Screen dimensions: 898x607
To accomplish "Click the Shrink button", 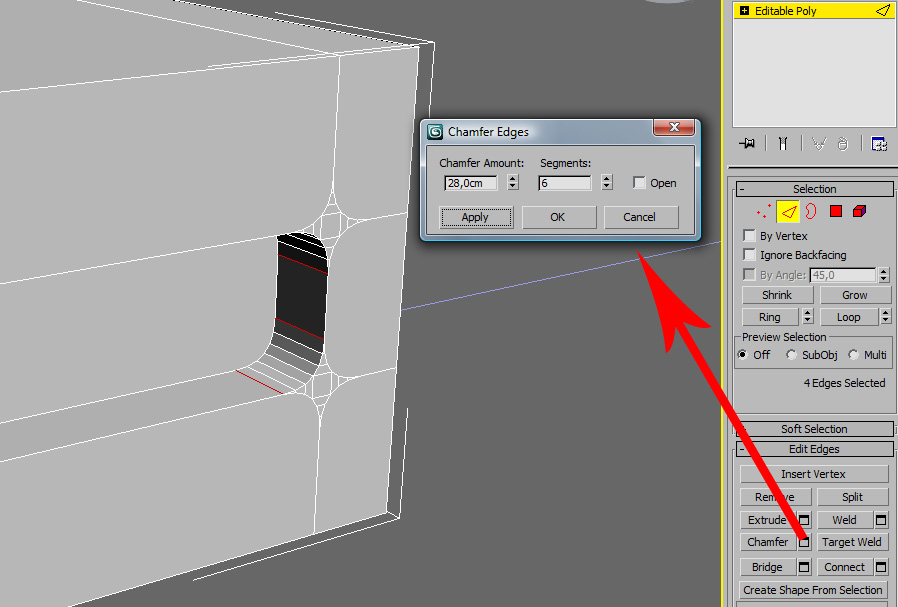I will pyautogui.click(x=777, y=295).
